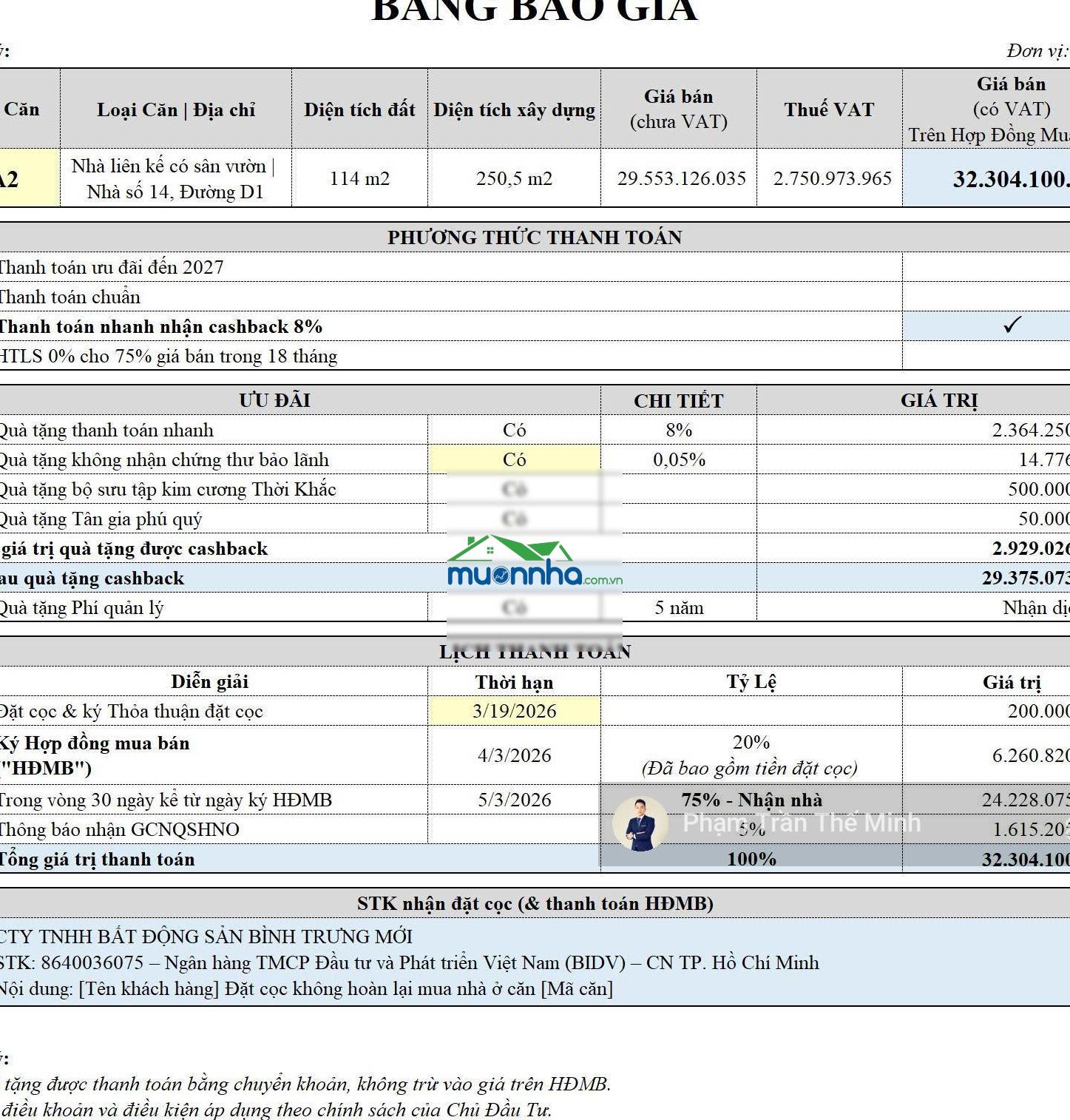Select the VAT value '2.750.973.965'
1070x1120 pixels.
coord(832,178)
